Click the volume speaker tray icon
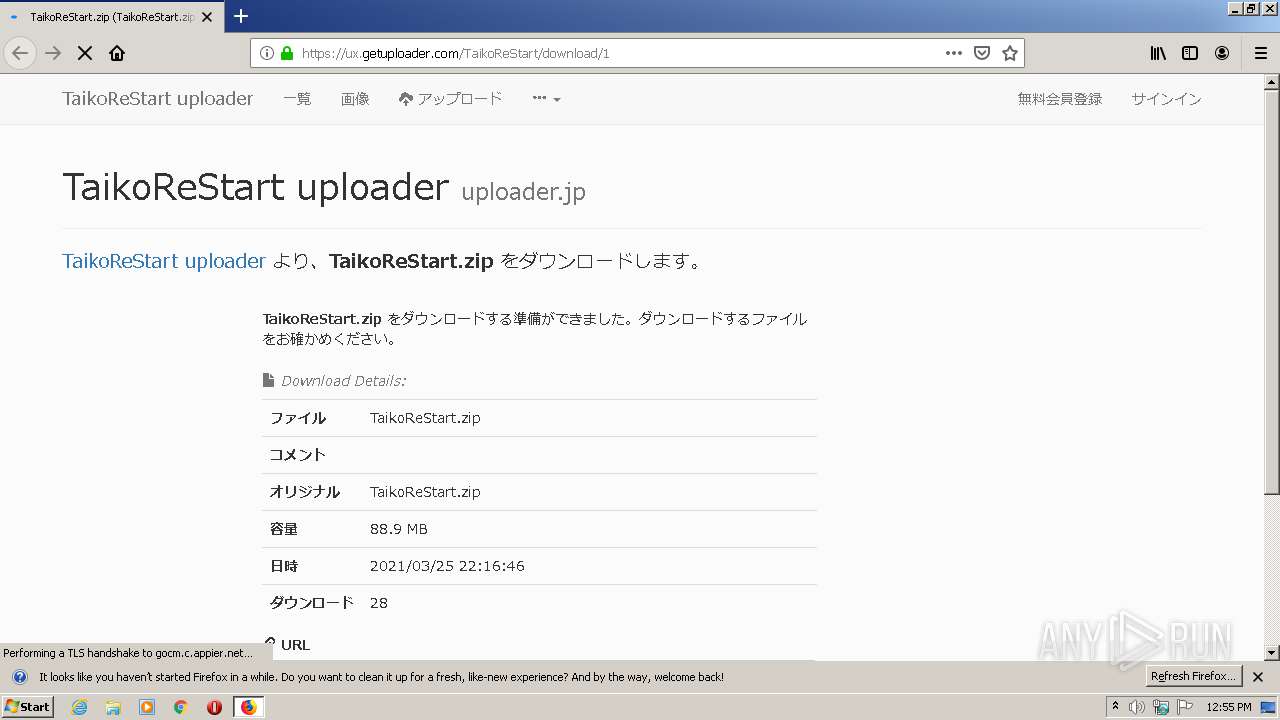 click(1137, 707)
